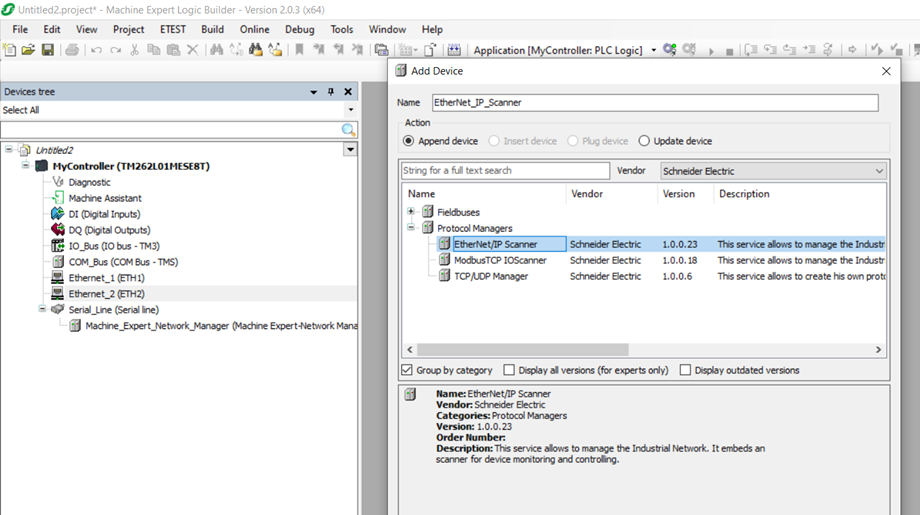Open the Application [MyController: PLC Logic] dropdown arrow
This screenshot has width=920, height=515.
point(654,50)
